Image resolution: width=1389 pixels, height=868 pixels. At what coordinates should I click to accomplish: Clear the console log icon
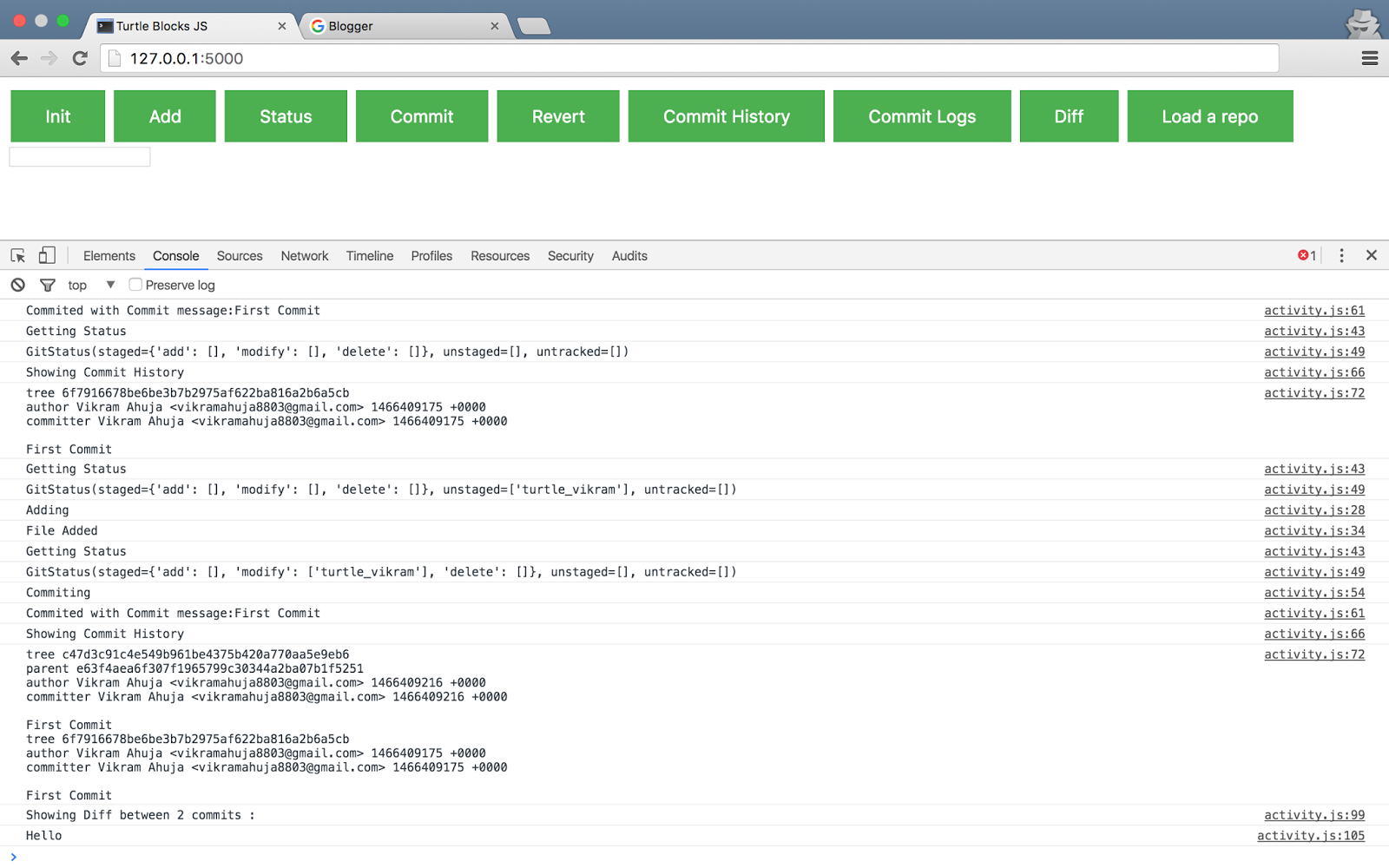click(18, 285)
